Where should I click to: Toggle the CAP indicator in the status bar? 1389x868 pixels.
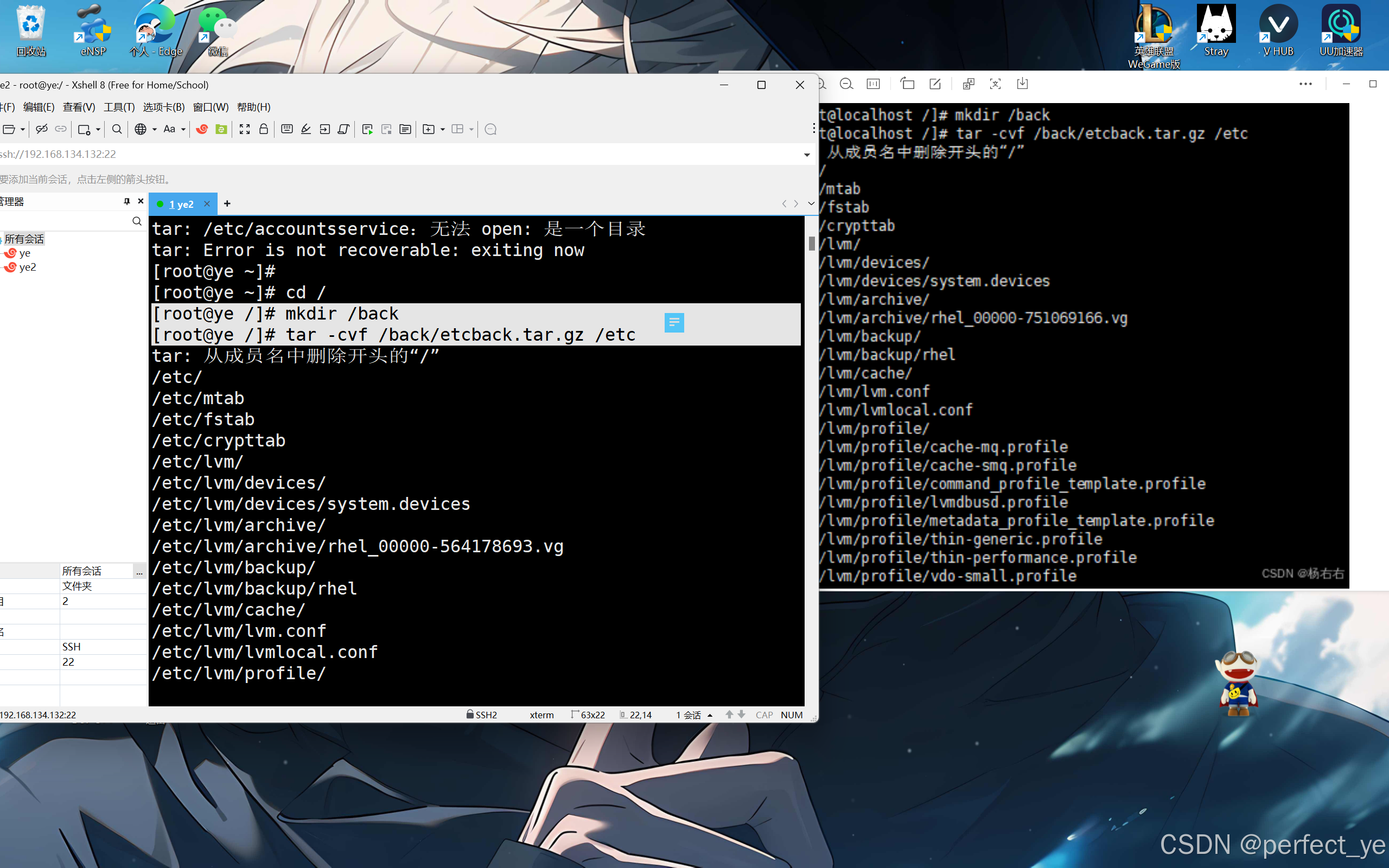[x=764, y=714]
